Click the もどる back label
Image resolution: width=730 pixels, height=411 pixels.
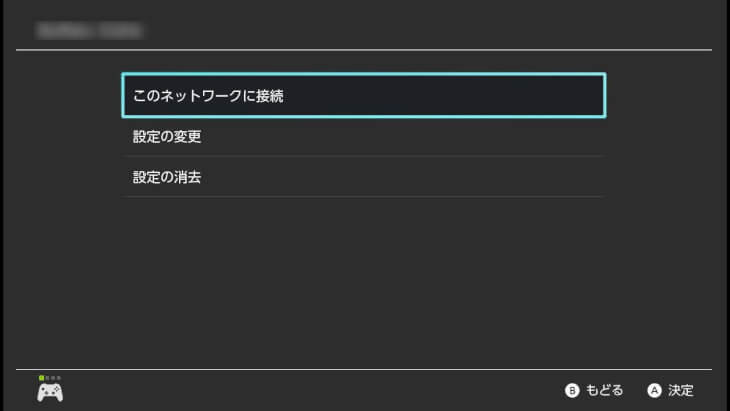pos(605,390)
